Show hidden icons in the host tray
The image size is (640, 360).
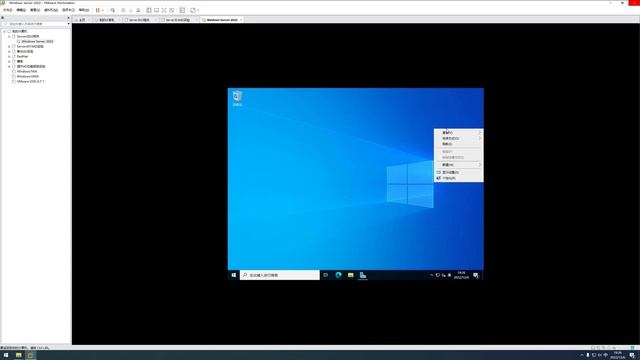point(582,356)
